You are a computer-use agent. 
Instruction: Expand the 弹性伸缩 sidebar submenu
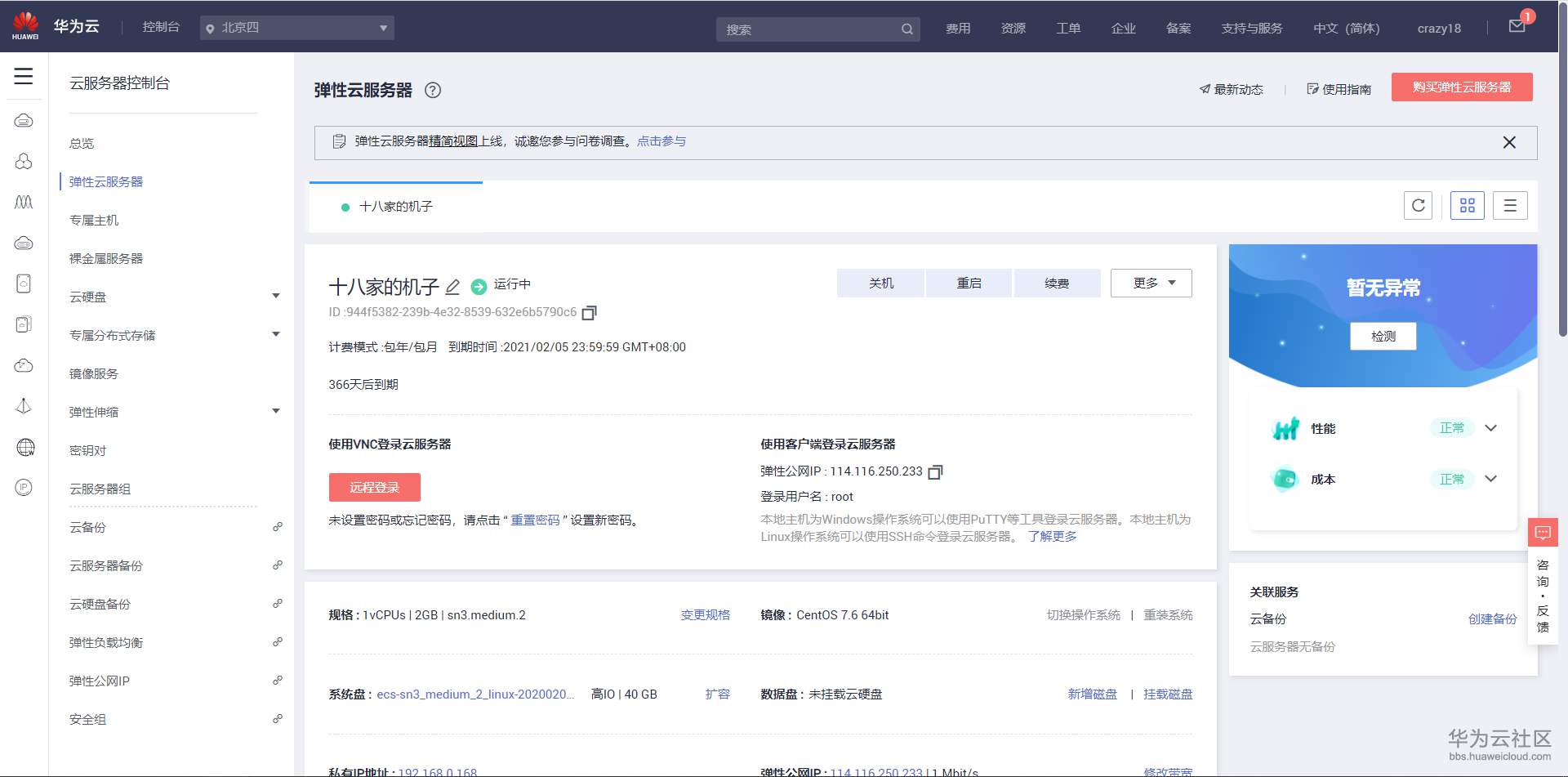coord(276,412)
